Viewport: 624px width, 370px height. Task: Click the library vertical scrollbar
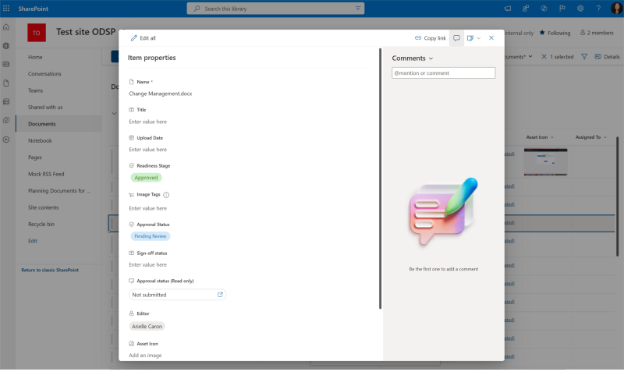tap(617, 197)
